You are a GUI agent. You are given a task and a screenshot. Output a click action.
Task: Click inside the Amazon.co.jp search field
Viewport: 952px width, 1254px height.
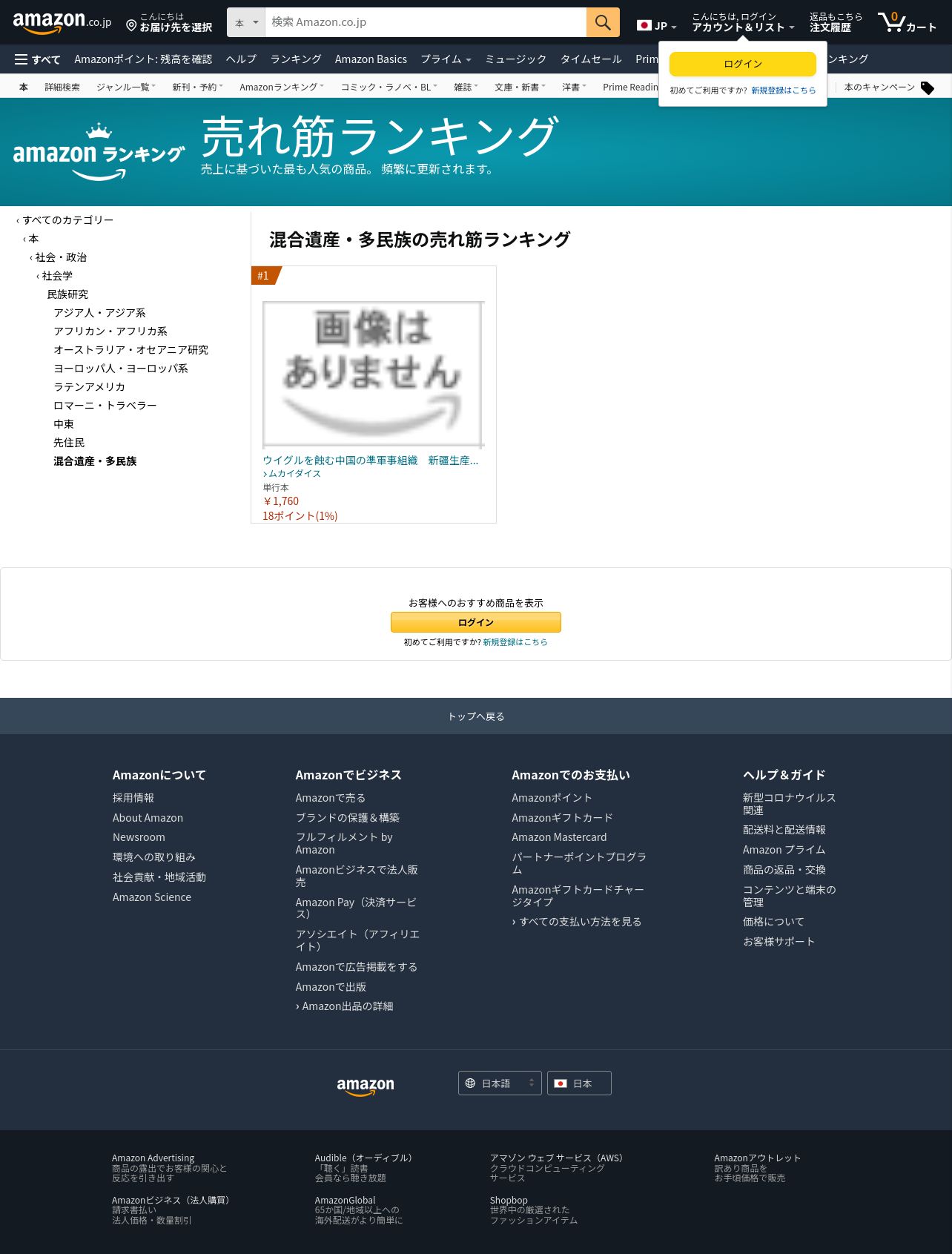pos(426,22)
